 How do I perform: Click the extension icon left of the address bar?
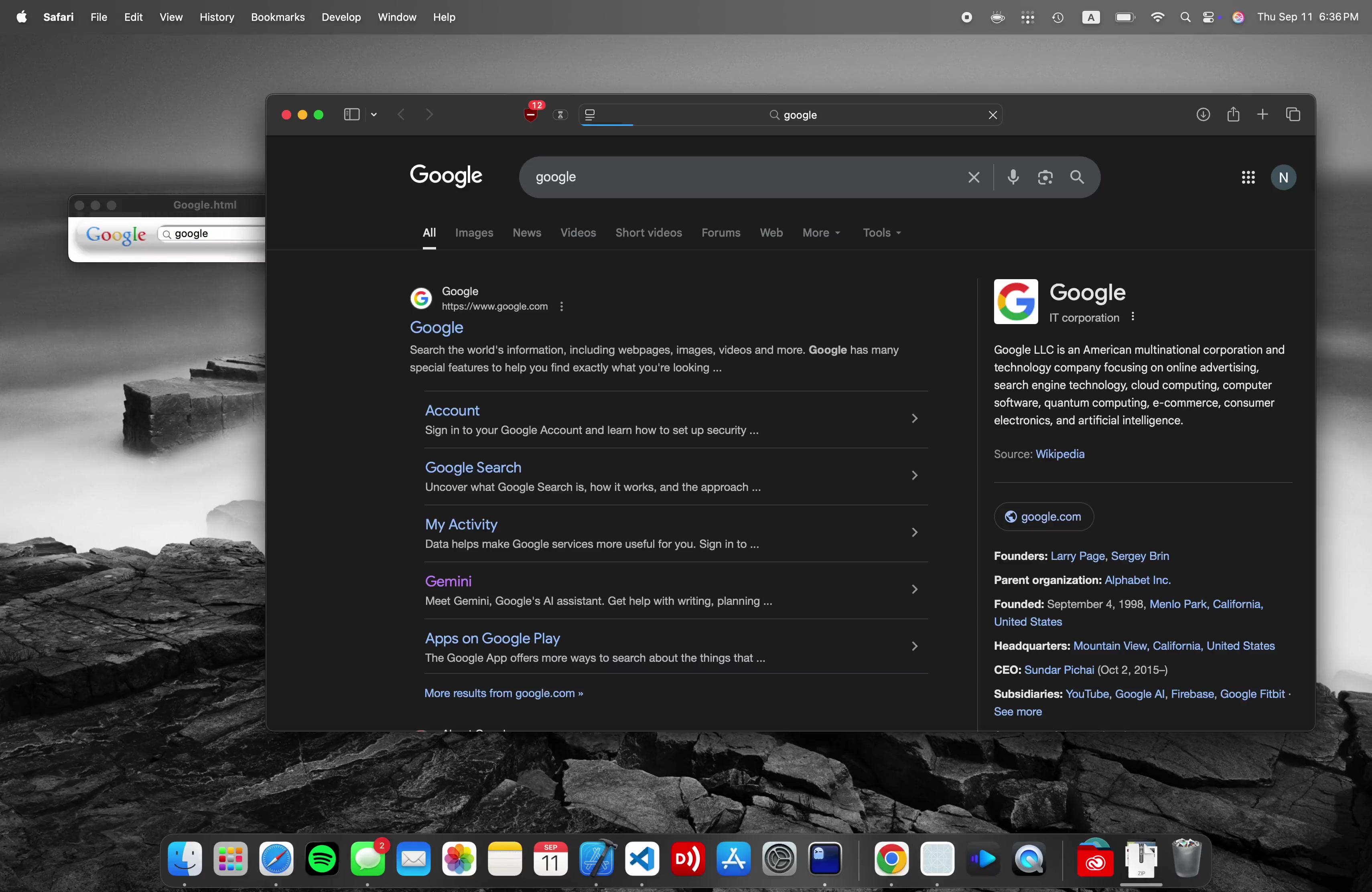click(560, 115)
